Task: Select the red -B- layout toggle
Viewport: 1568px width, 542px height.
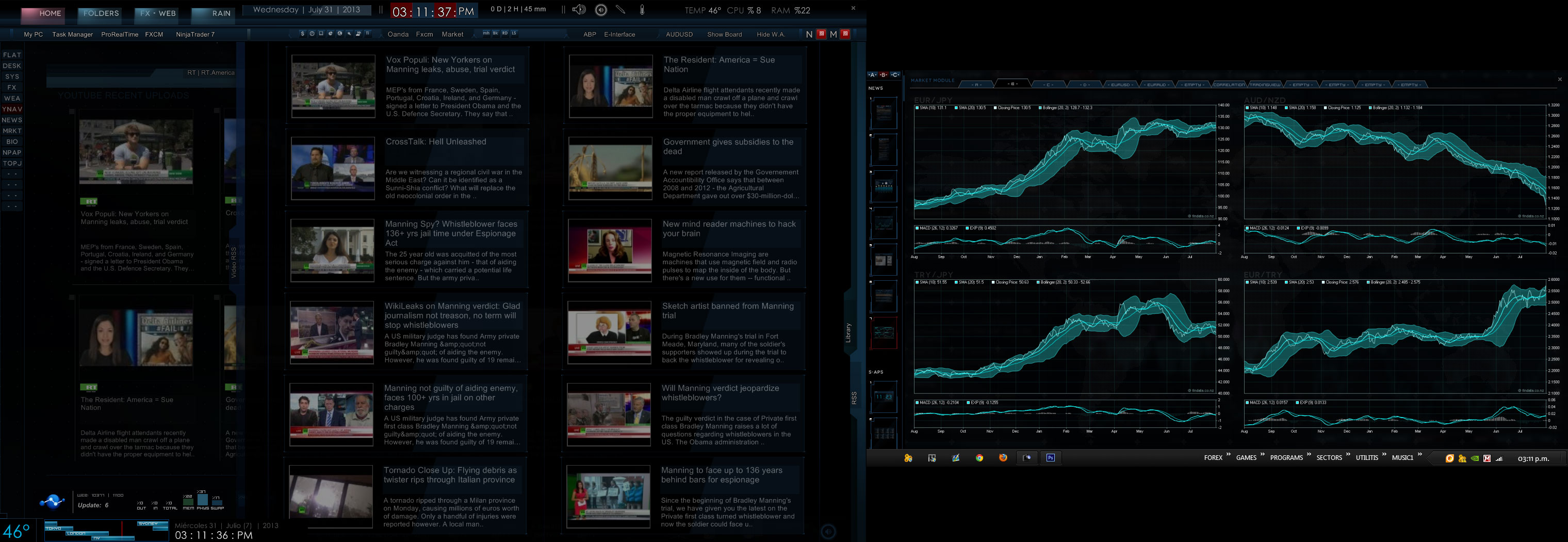Action: click(884, 75)
